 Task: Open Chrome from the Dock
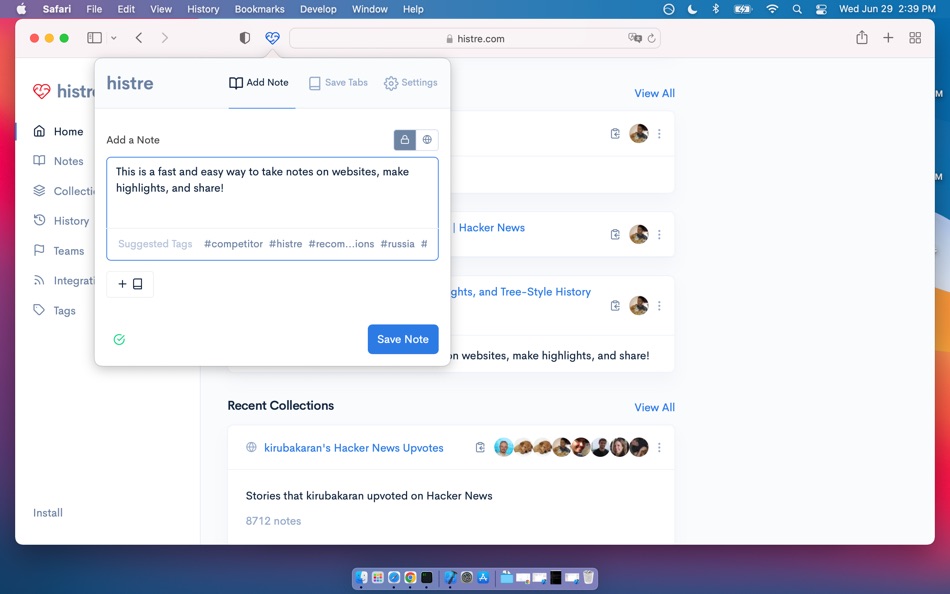click(410, 578)
